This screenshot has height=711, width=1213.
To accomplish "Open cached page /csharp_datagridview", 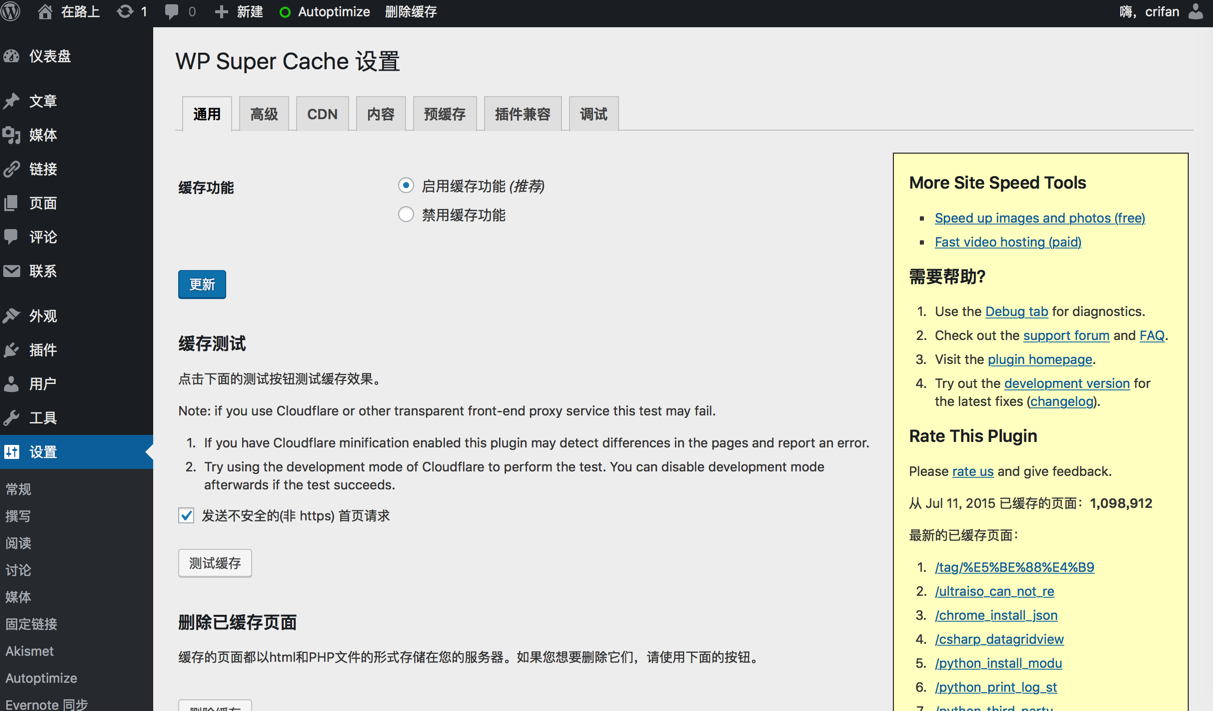I will click(x=999, y=640).
